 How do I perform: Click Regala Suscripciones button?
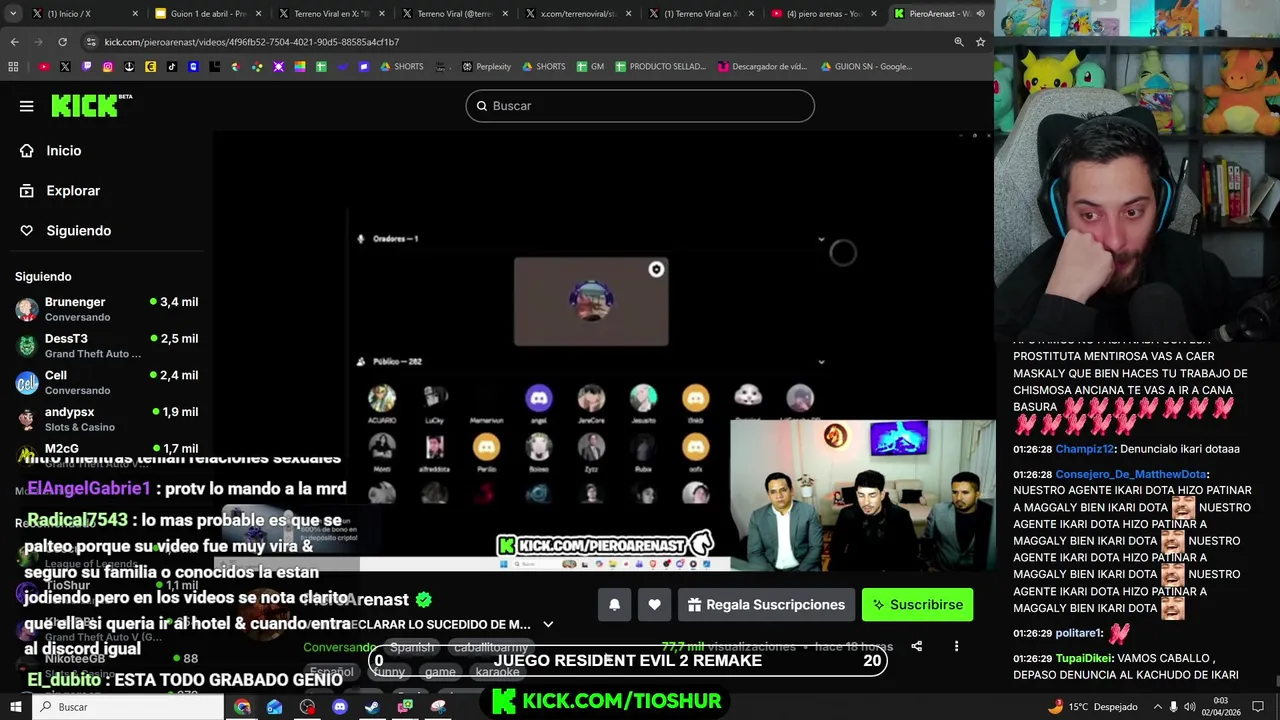click(766, 604)
